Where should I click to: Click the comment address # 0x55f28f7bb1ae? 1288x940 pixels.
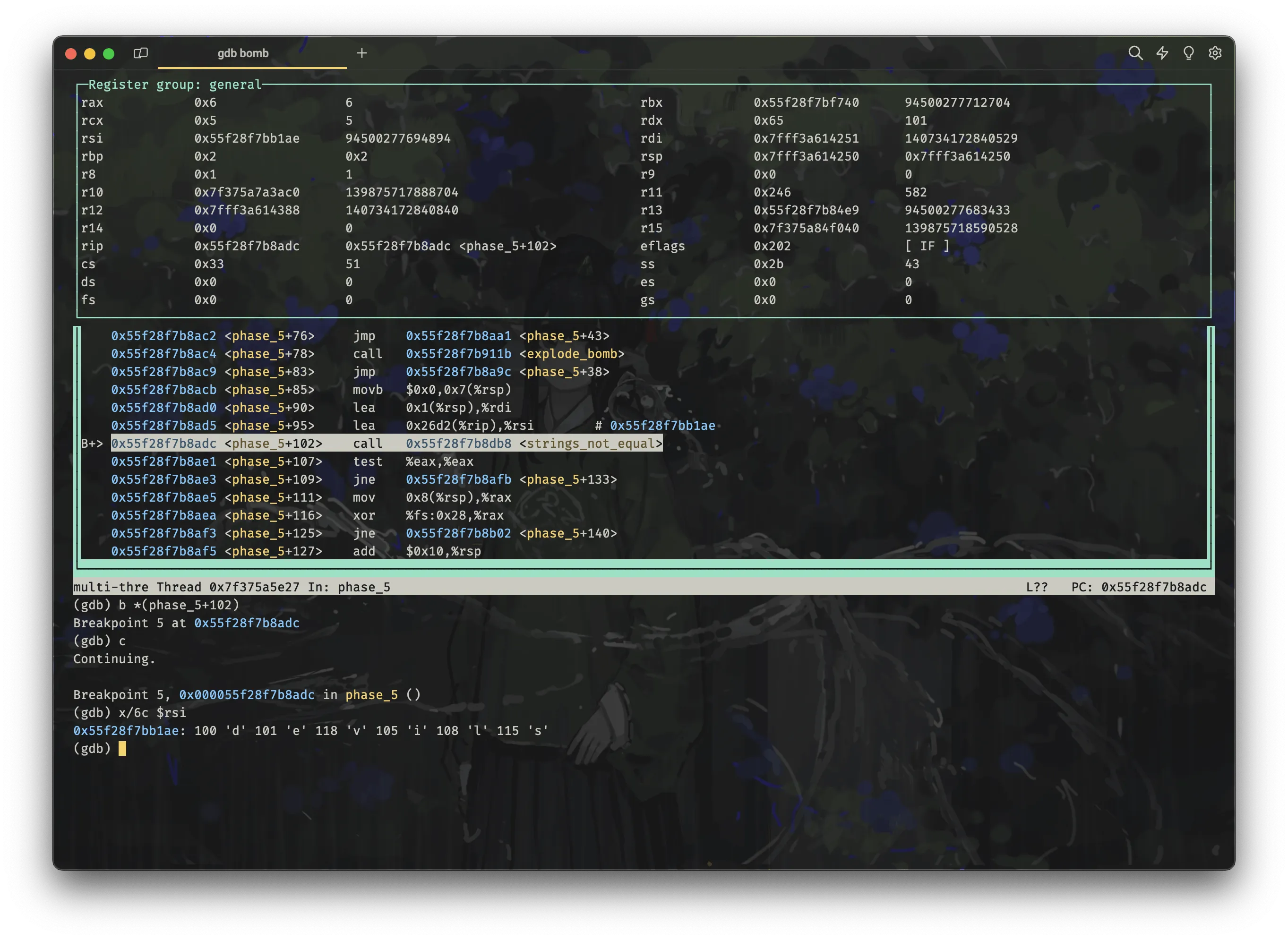[655, 425]
